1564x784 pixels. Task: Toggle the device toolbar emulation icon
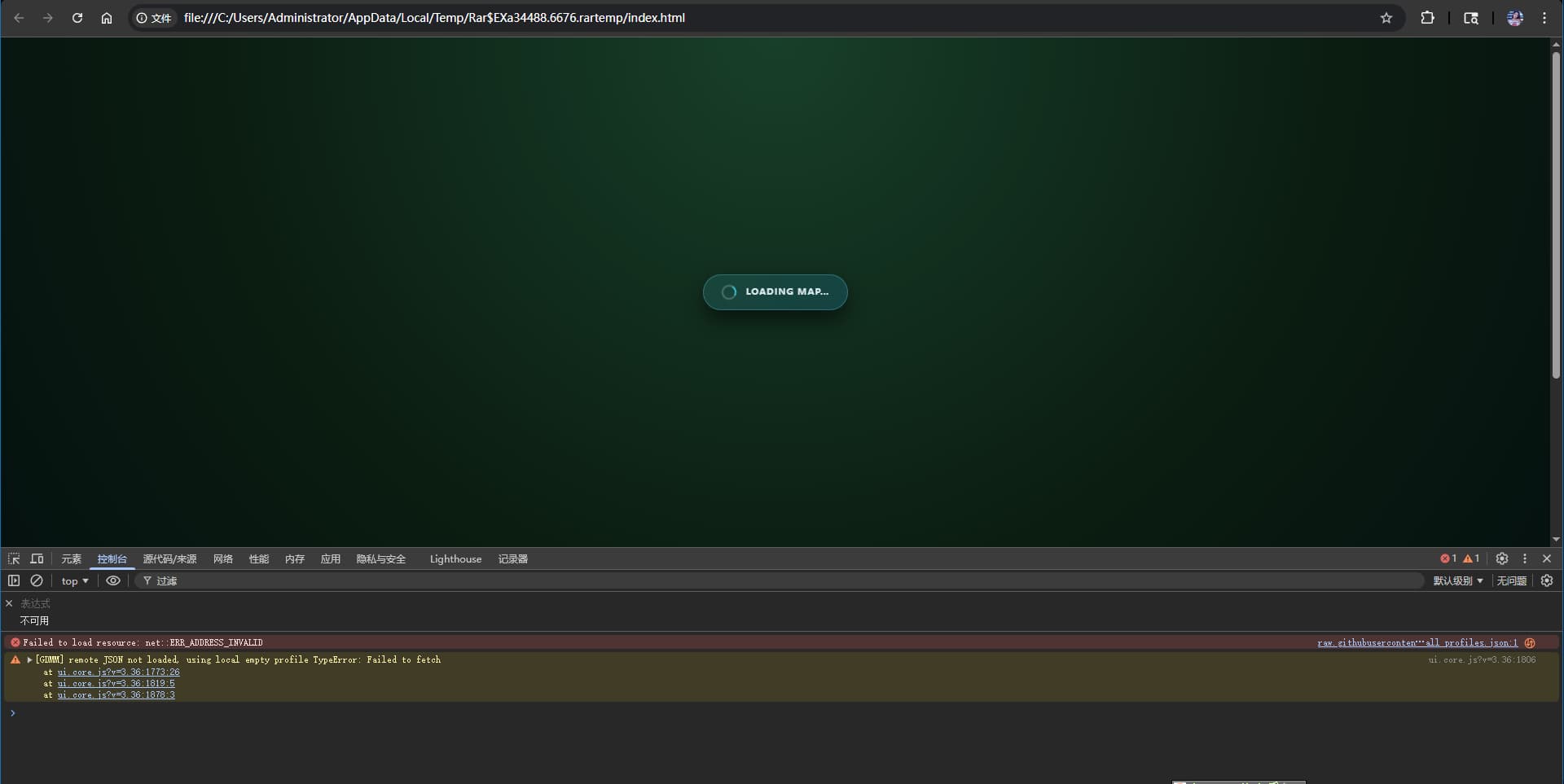click(x=37, y=558)
